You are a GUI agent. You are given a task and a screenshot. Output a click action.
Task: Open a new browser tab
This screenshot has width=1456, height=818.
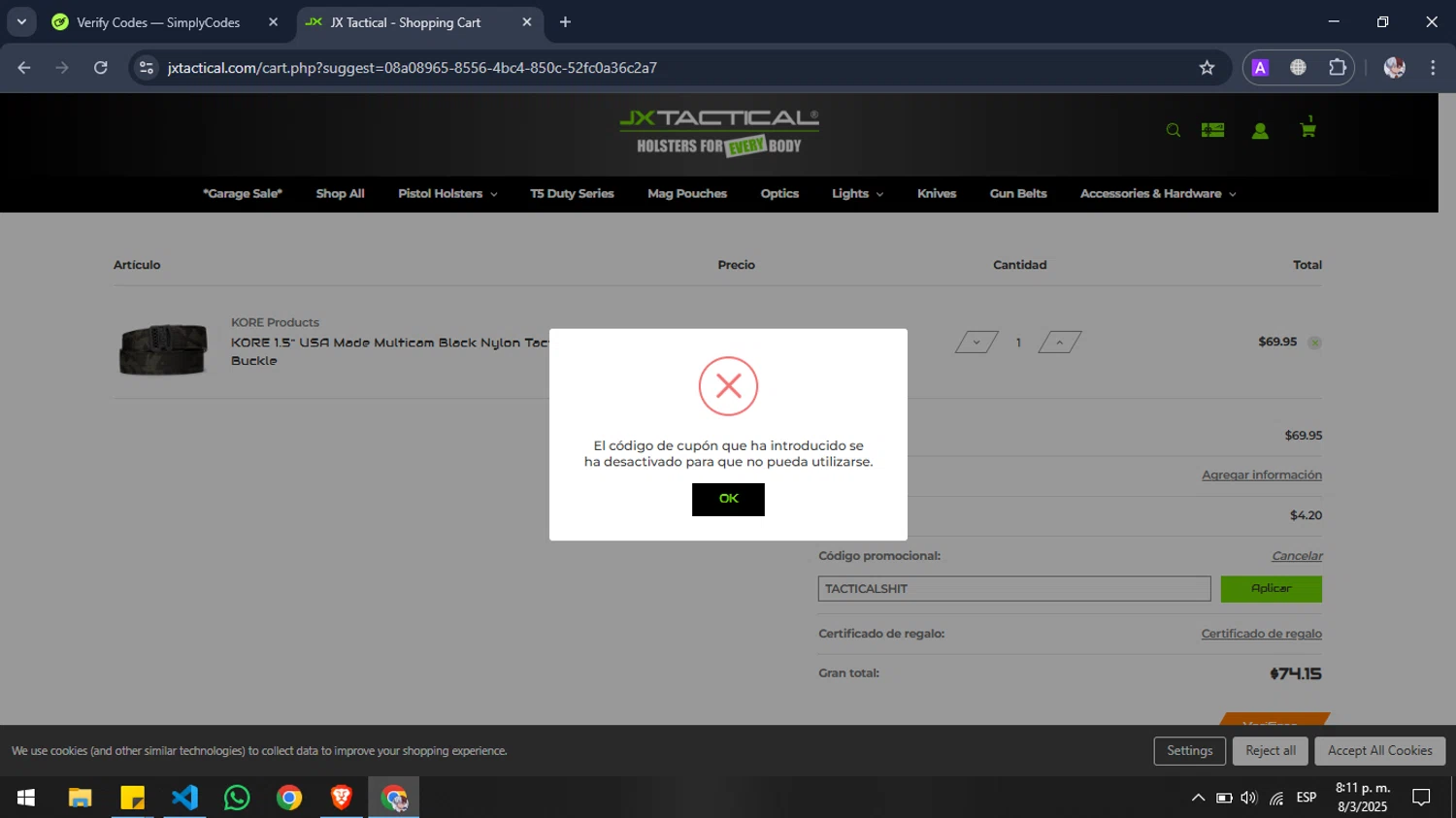[565, 22]
